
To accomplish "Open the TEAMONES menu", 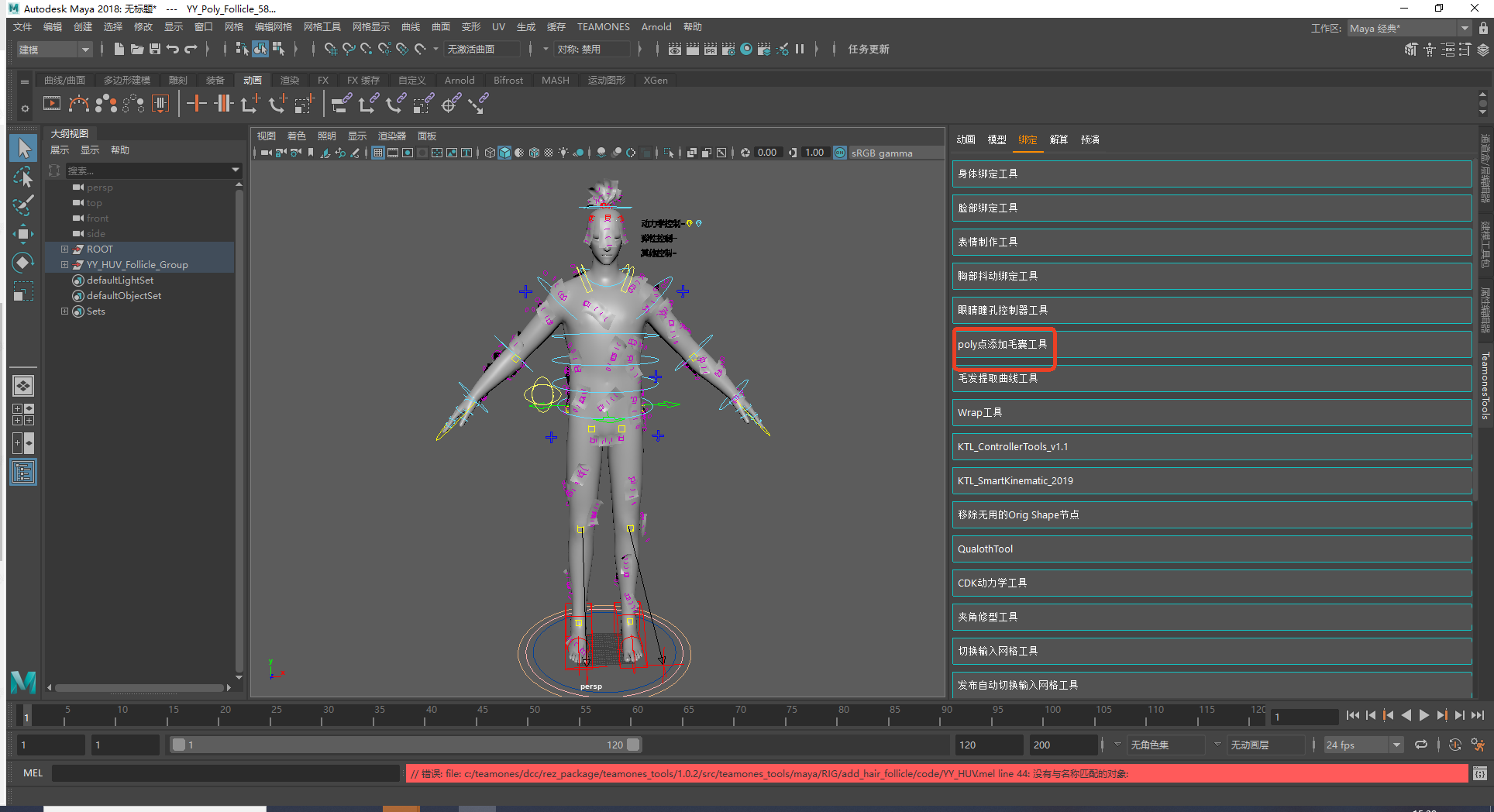I will click(603, 27).
